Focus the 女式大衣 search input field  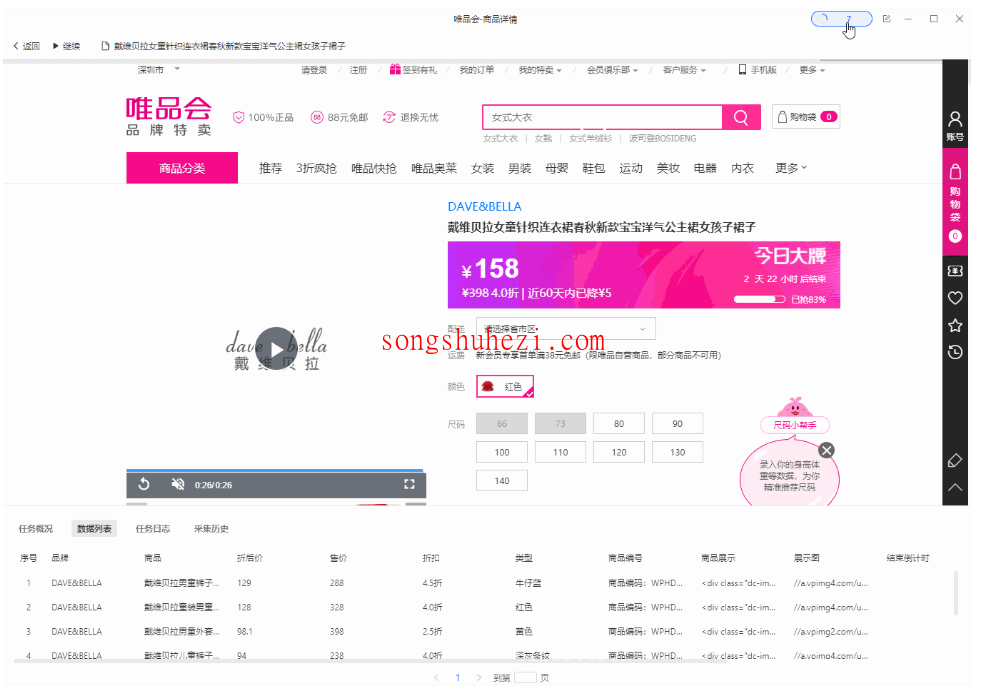pos(603,117)
